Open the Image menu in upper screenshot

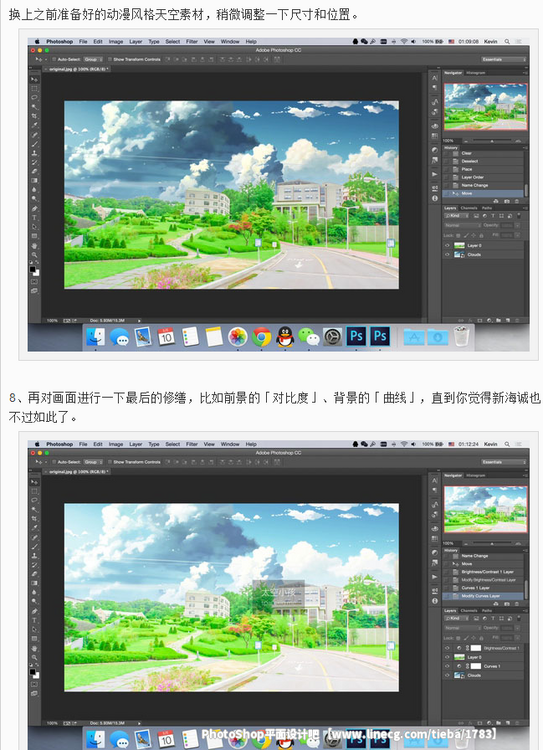point(116,42)
